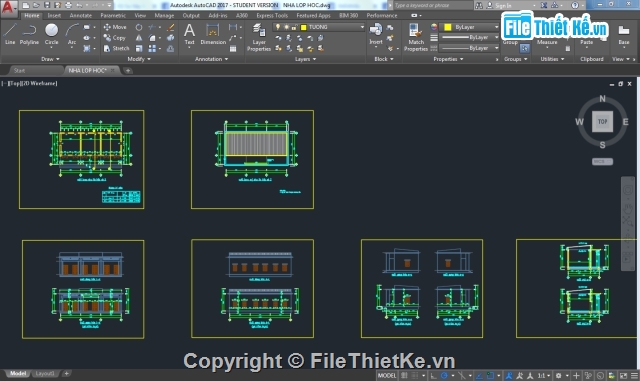Select the Polyline tool
640x381 pixels.
coord(29,33)
